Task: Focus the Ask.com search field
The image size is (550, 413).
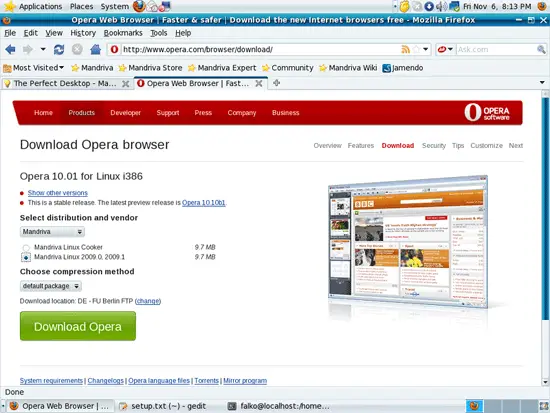Action: pyautogui.click(x=496, y=49)
